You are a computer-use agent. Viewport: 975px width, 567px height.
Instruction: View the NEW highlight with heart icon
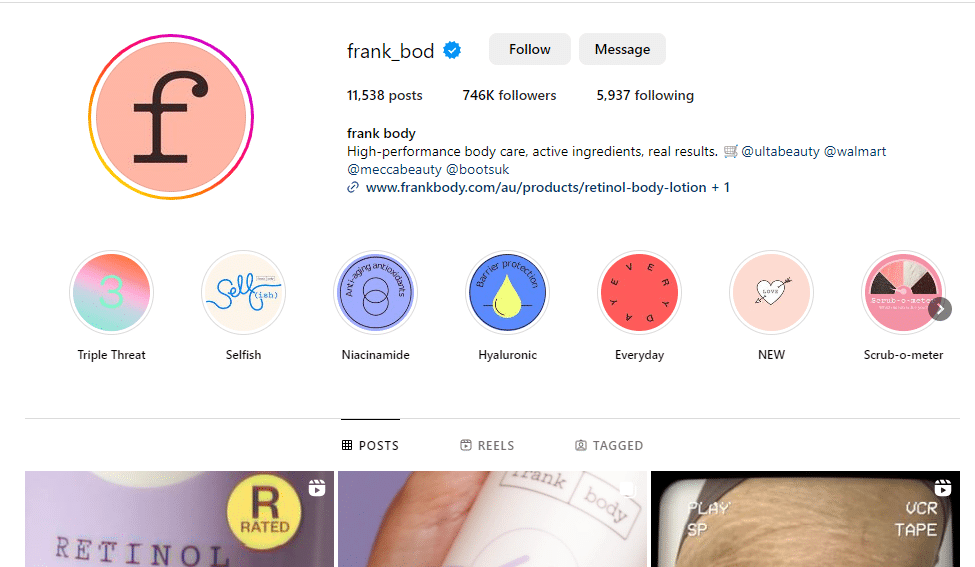click(x=771, y=293)
